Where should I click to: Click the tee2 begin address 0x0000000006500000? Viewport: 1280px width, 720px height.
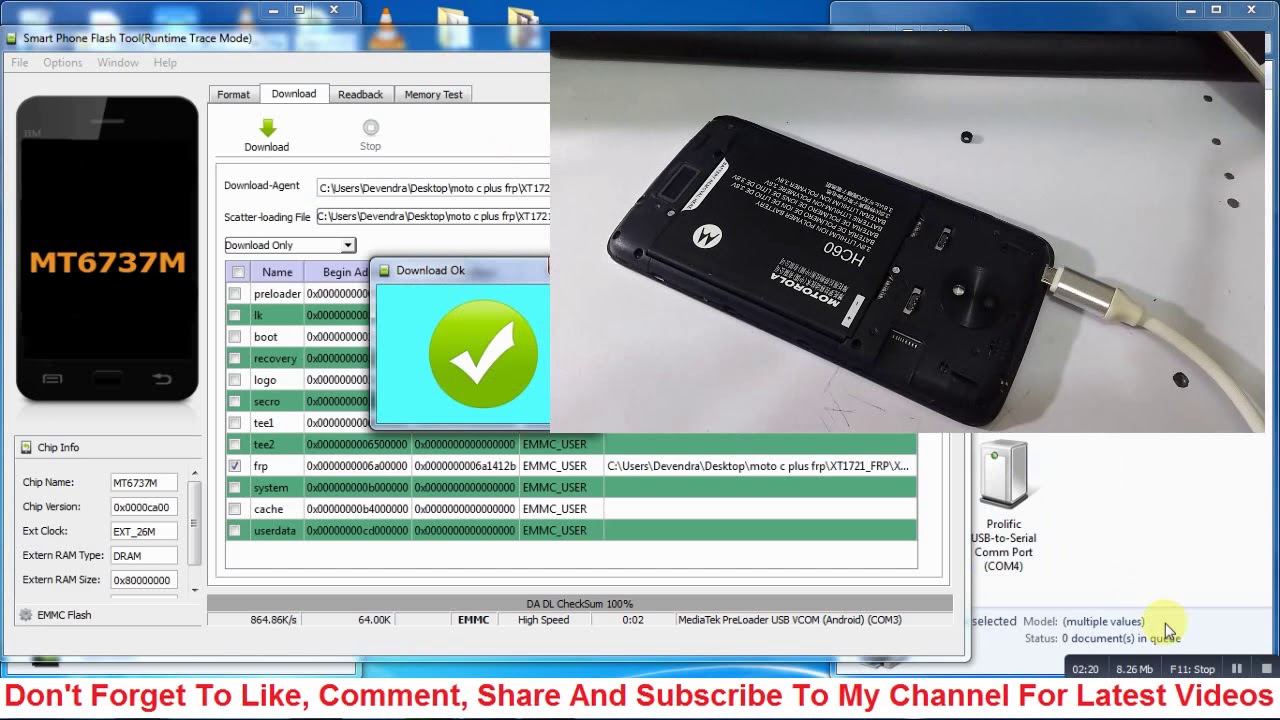[x=357, y=444]
